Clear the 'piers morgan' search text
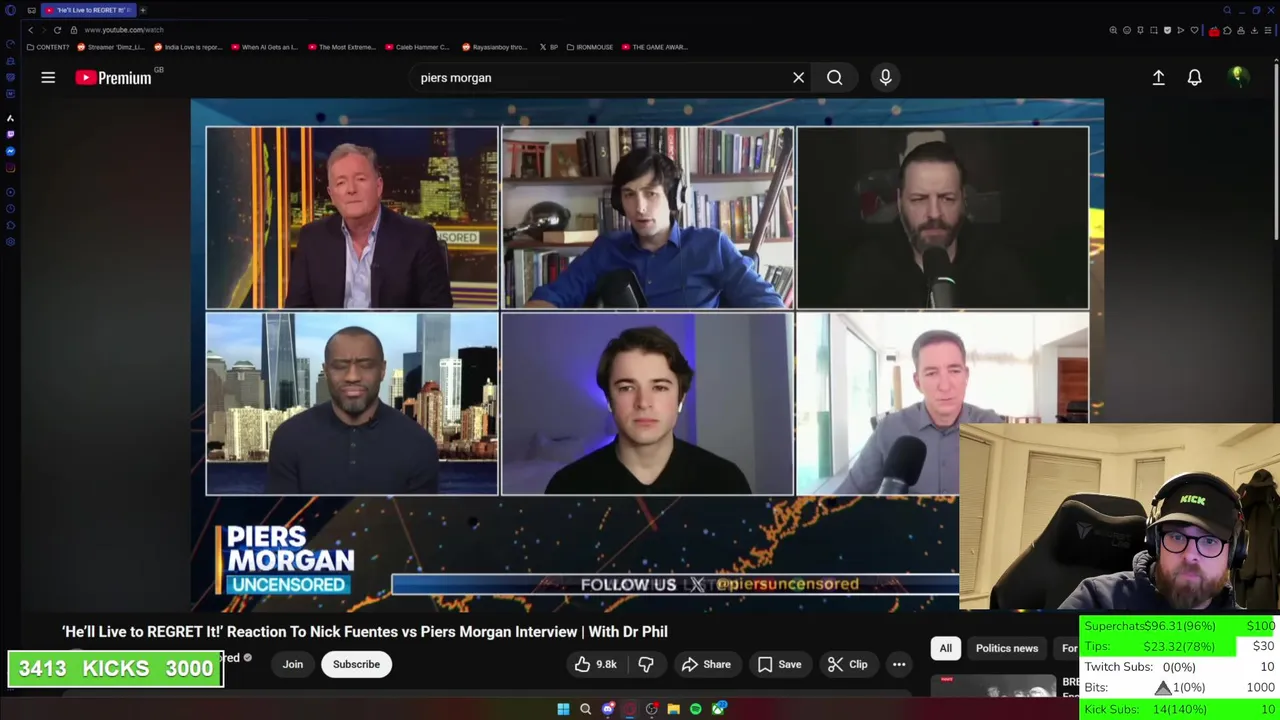 click(x=798, y=77)
